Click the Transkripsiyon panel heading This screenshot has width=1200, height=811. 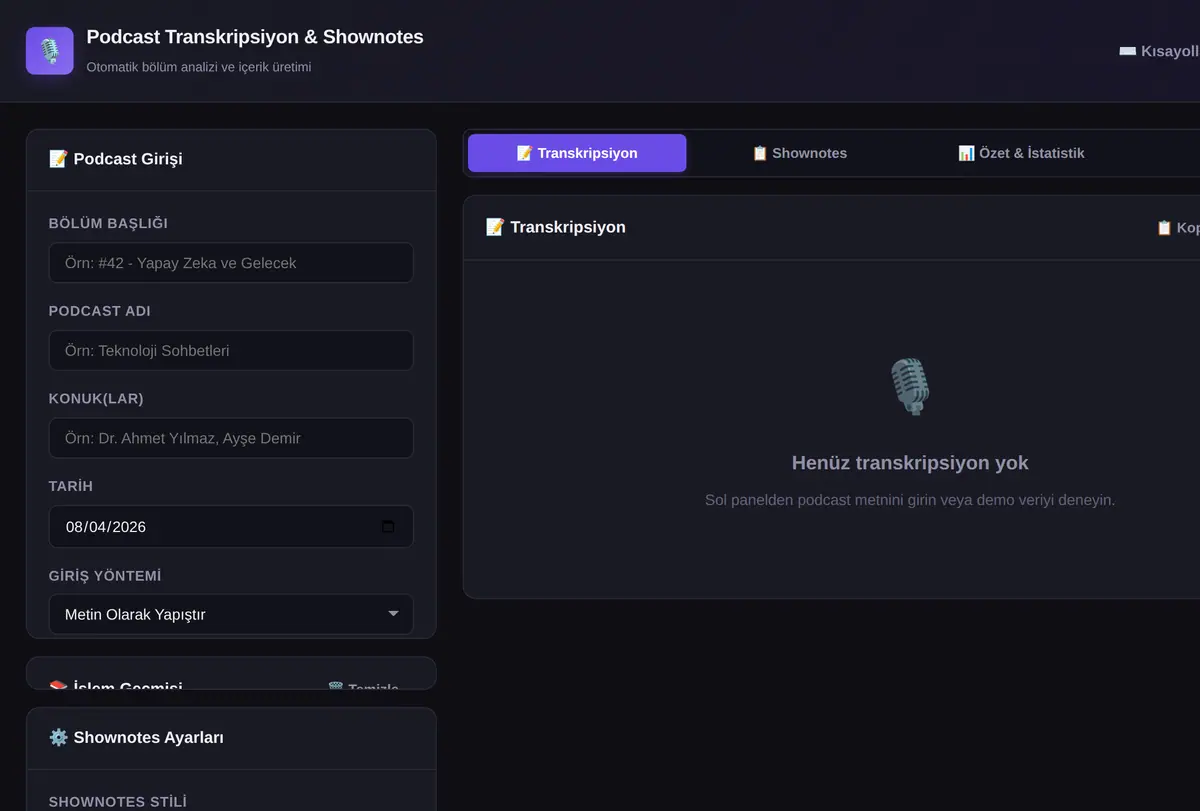coord(555,227)
